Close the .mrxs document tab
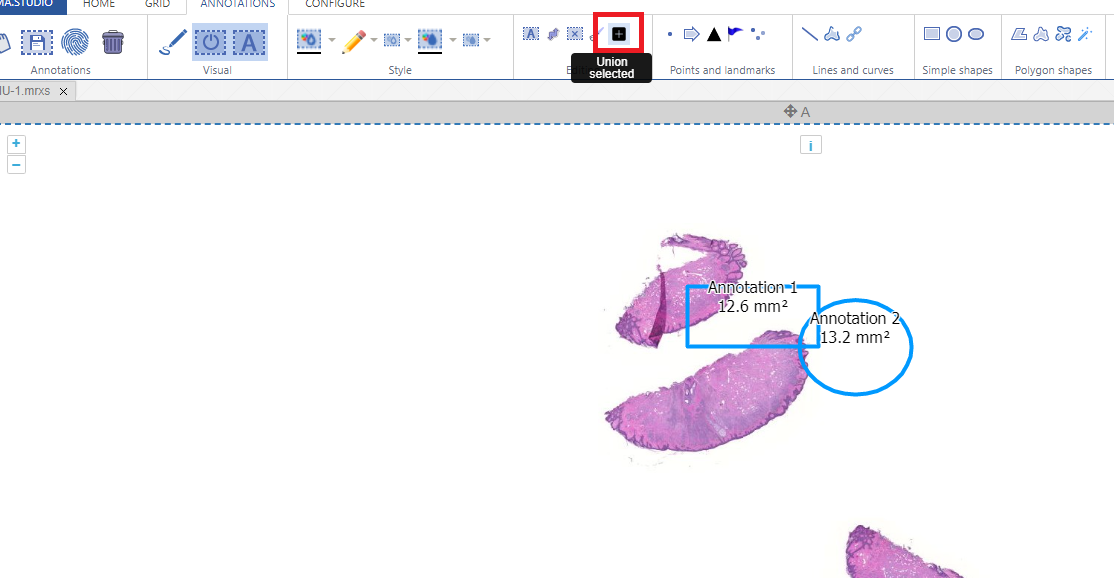Image resolution: width=1114 pixels, height=578 pixels. (x=63, y=91)
